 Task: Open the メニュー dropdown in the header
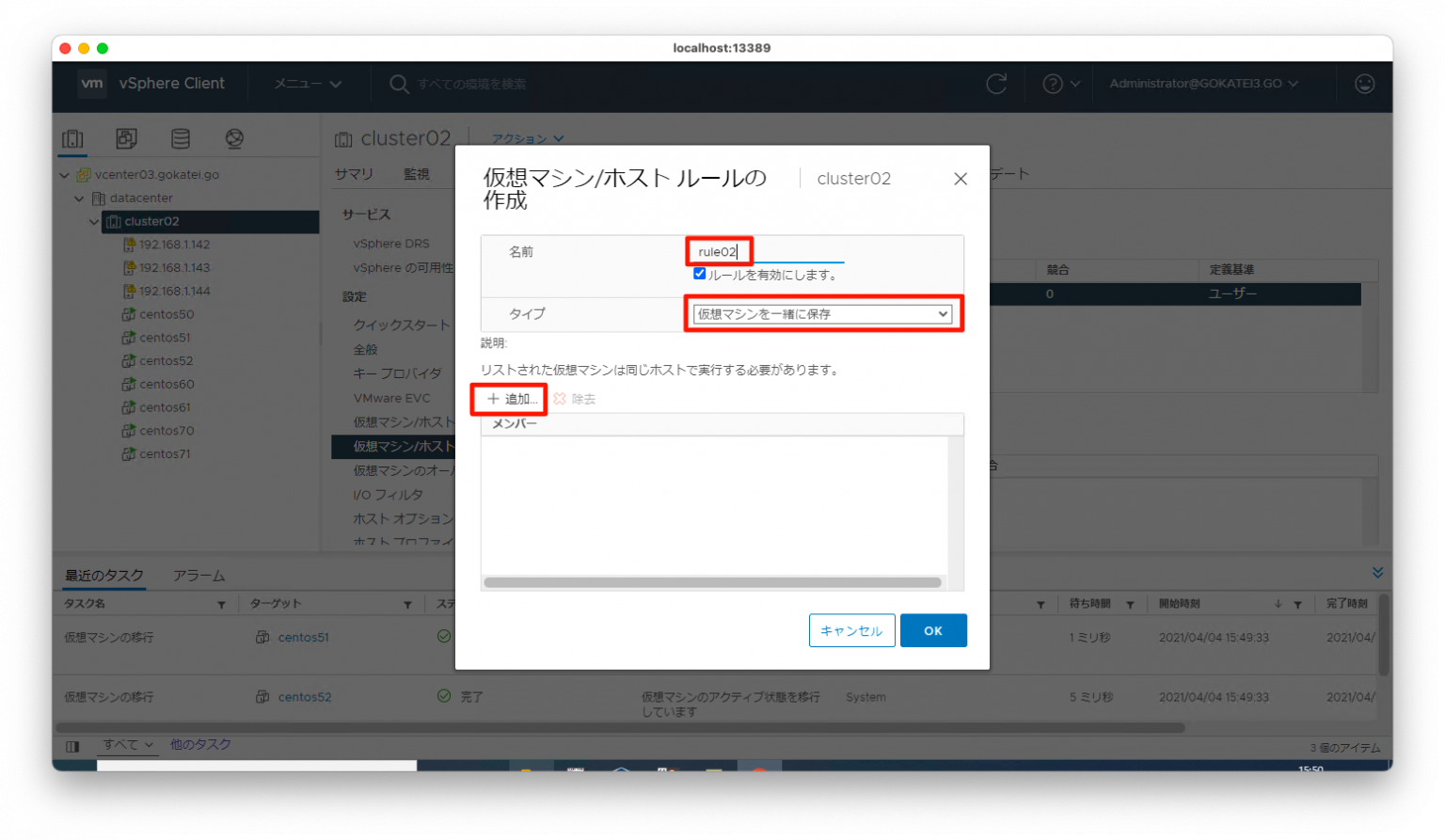(307, 84)
